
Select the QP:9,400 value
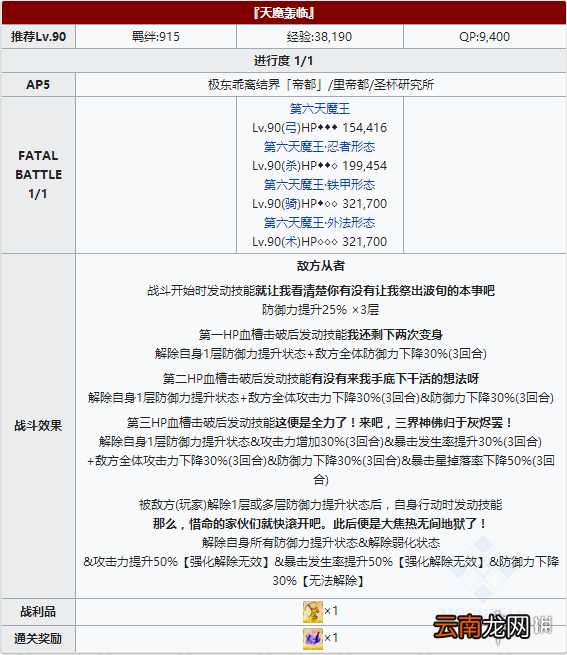point(485,37)
